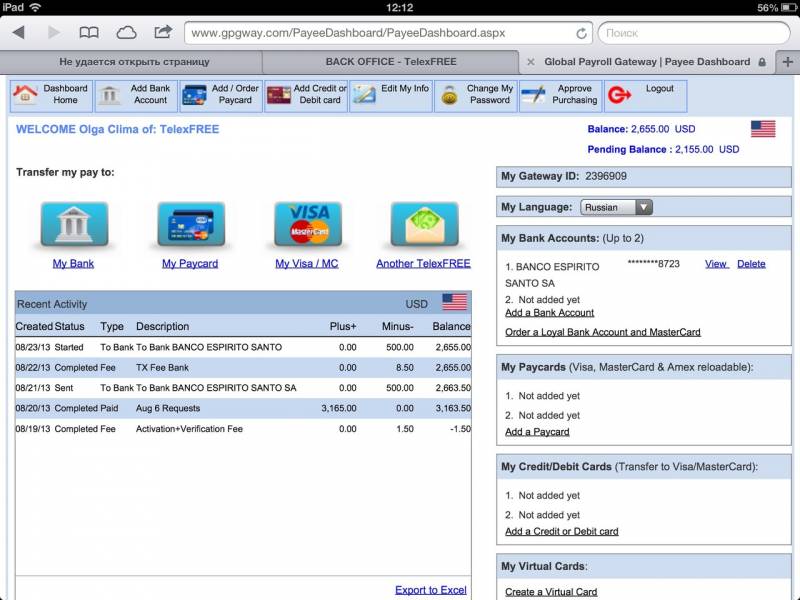Click US flag in Recent Activity header

pyautogui.click(x=454, y=302)
